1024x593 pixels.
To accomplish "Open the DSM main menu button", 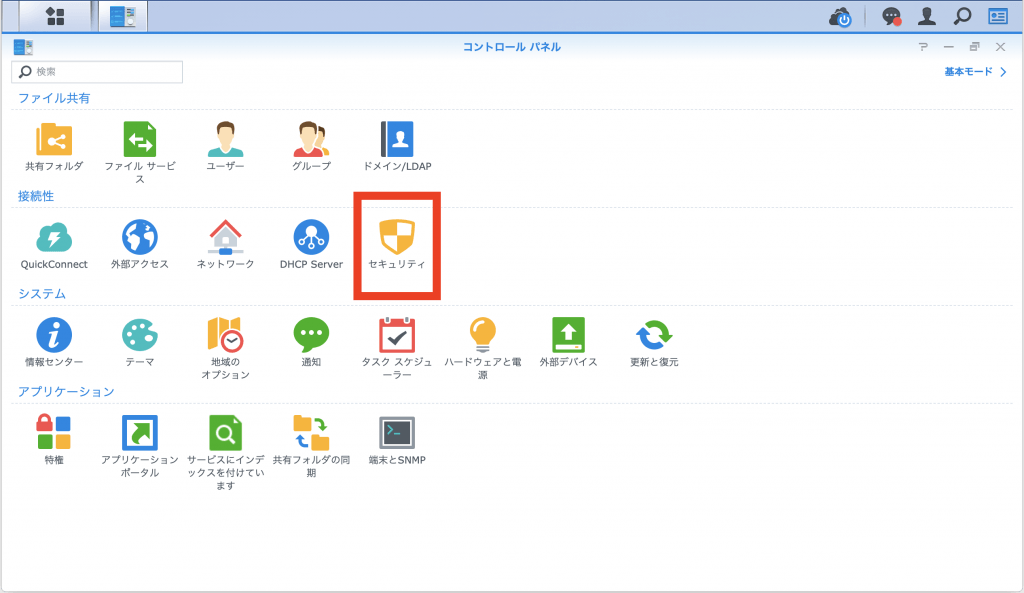I will point(55,16).
